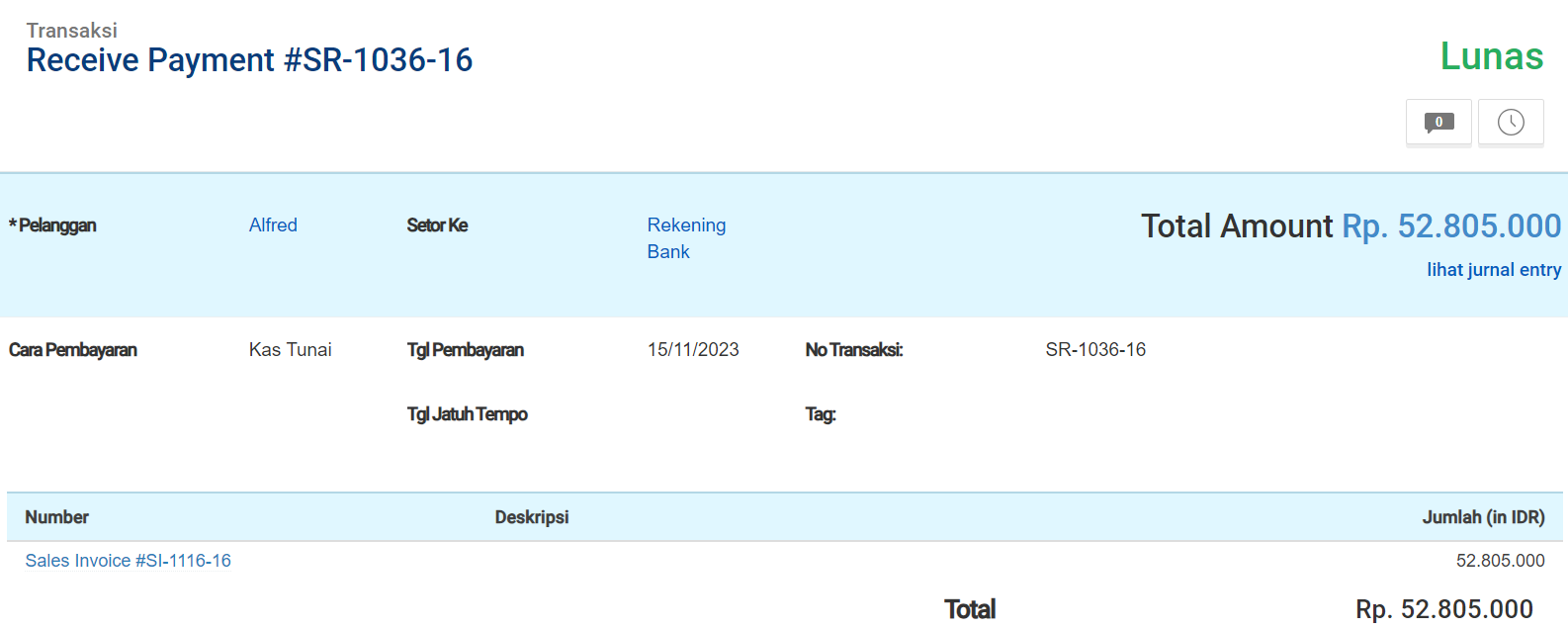Open the transaction history clock icon
The height and width of the screenshot is (629, 1568).
(1510, 123)
